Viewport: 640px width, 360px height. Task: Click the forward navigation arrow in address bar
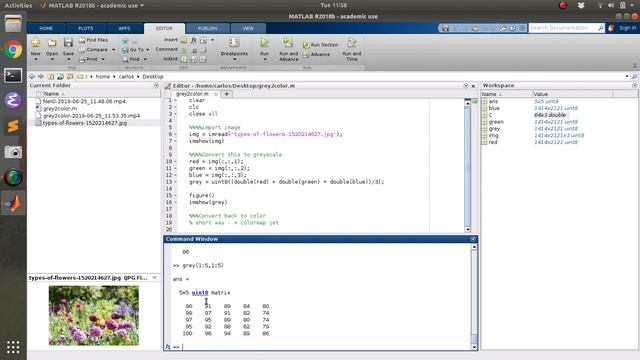pyautogui.click(x=41, y=77)
